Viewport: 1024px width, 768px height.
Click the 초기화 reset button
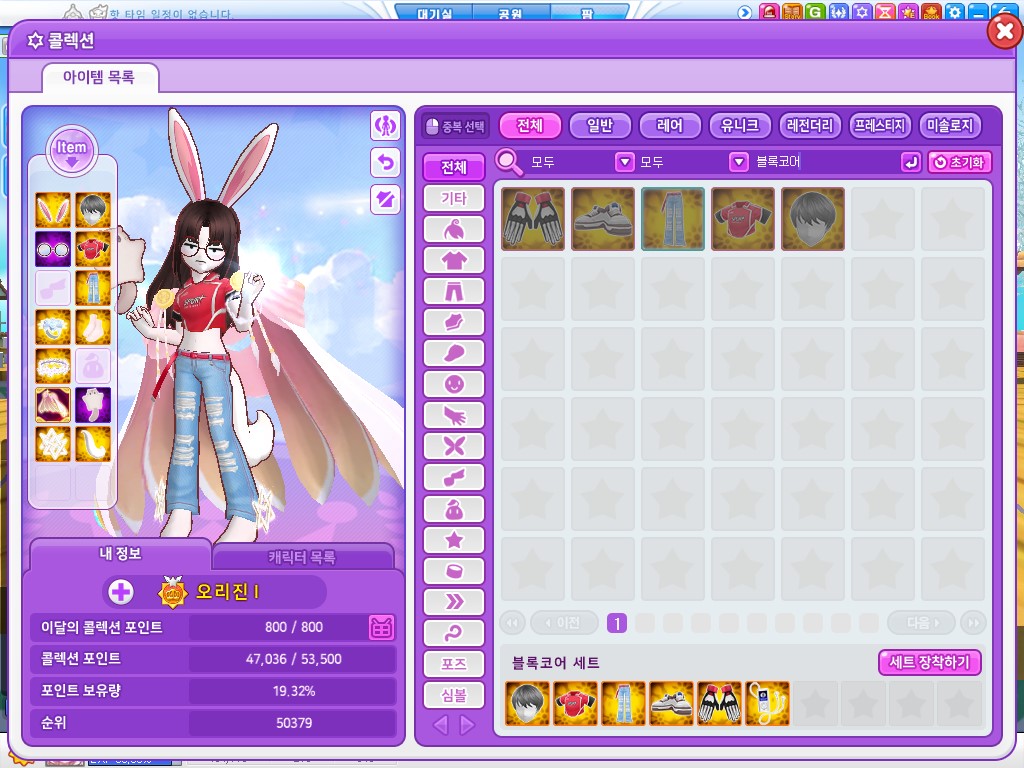959,162
